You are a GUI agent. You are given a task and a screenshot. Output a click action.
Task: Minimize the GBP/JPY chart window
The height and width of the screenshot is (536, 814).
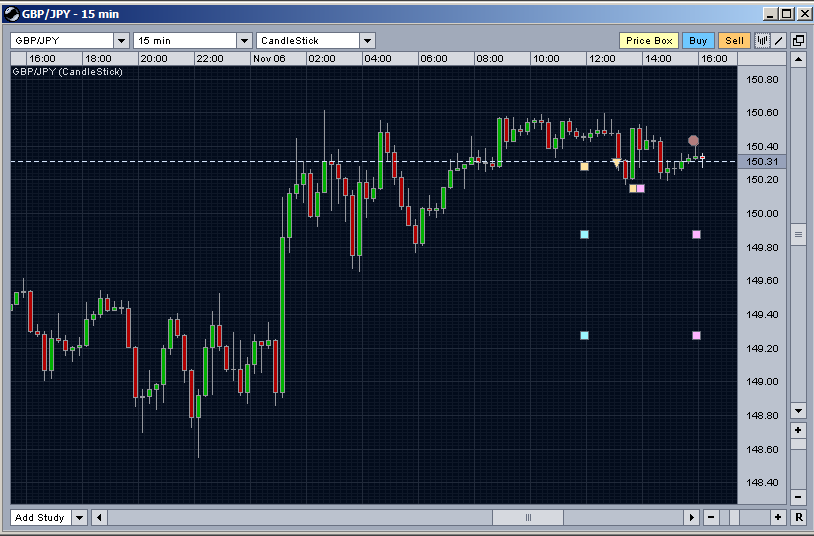pos(770,14)
